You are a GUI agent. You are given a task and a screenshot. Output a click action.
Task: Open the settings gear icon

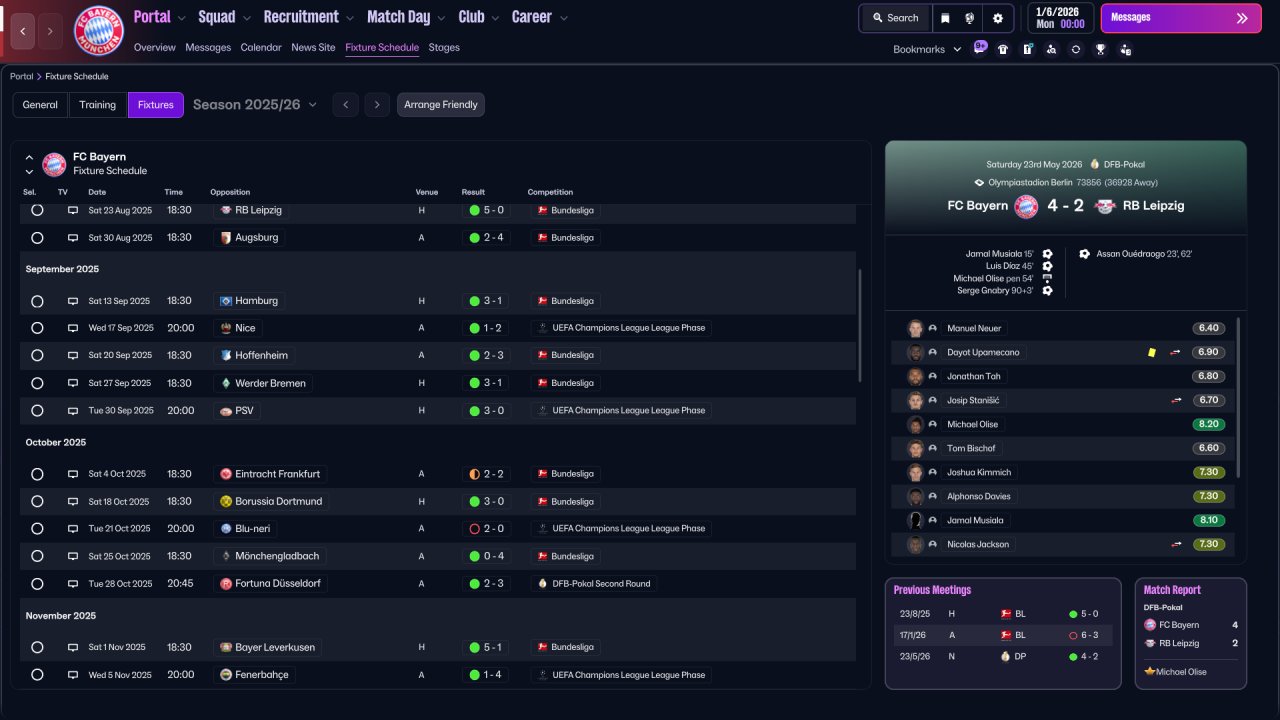click(x=998, y=18)
